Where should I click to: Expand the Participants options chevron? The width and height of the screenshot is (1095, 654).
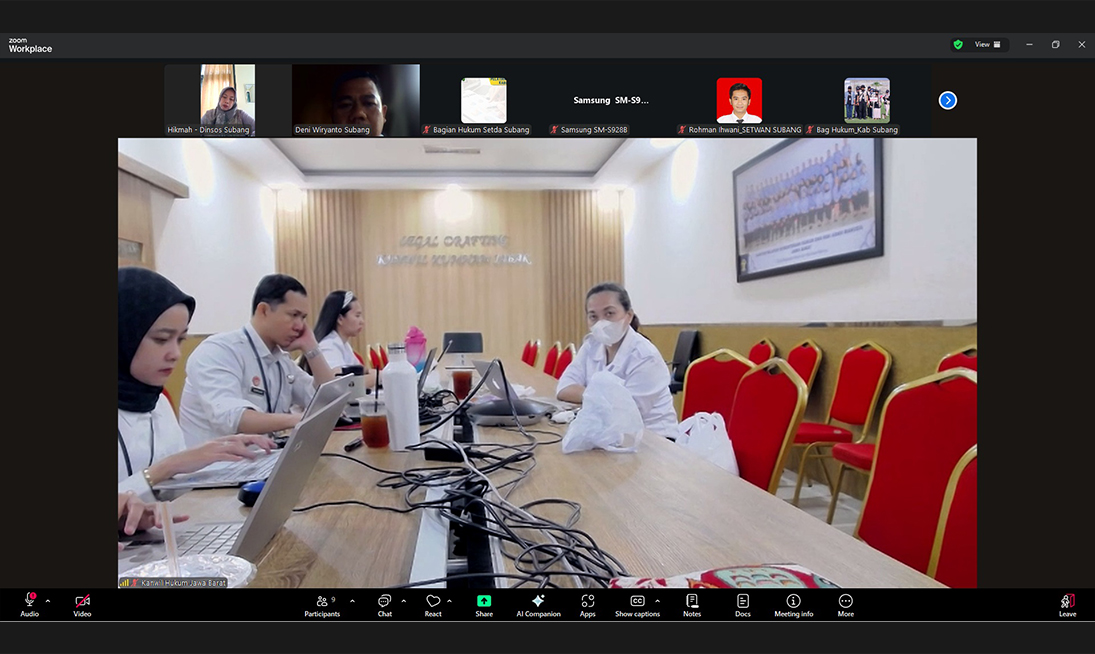352,601
